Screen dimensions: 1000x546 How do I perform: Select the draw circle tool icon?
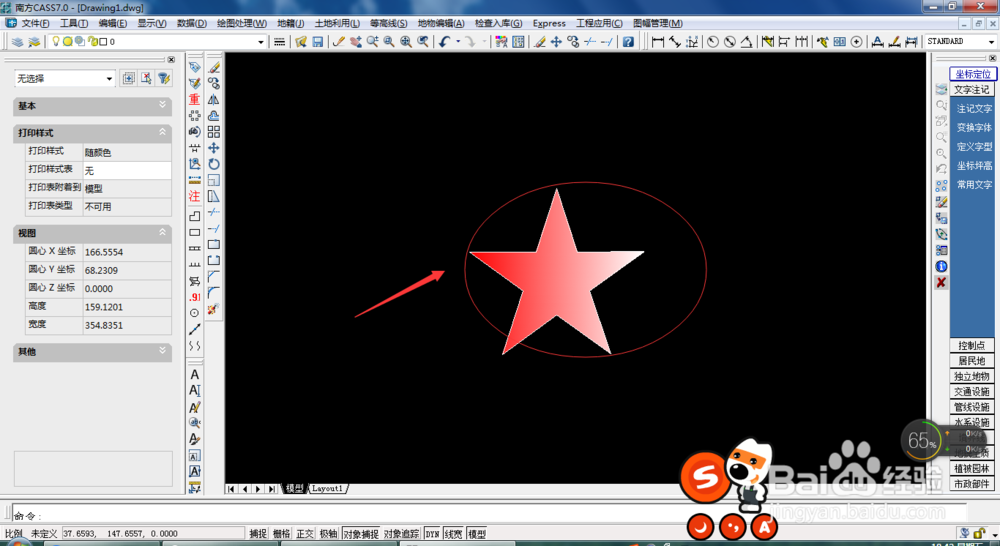[195, 313]
